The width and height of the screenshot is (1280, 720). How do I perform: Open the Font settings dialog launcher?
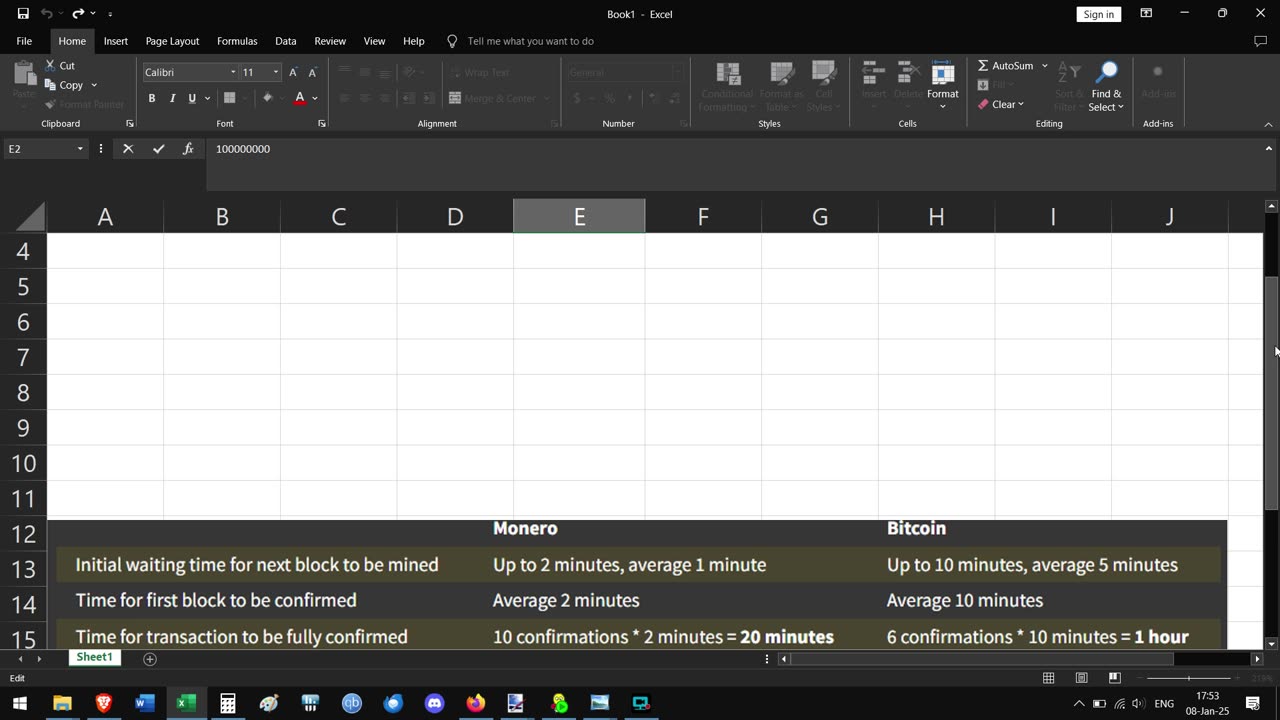pos(322,123)
